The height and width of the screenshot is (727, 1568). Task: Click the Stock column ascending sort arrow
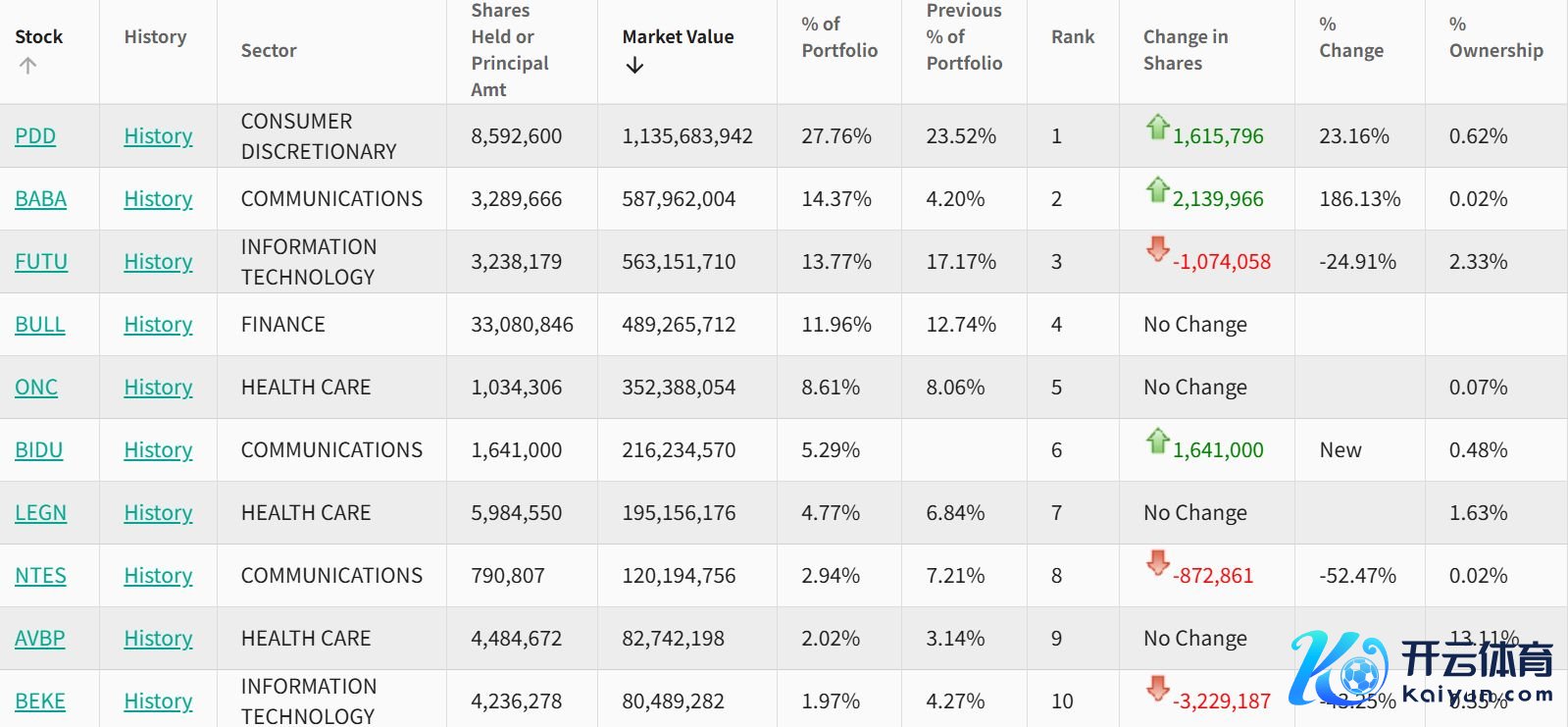pyautogui.click(x=27, y=66)
